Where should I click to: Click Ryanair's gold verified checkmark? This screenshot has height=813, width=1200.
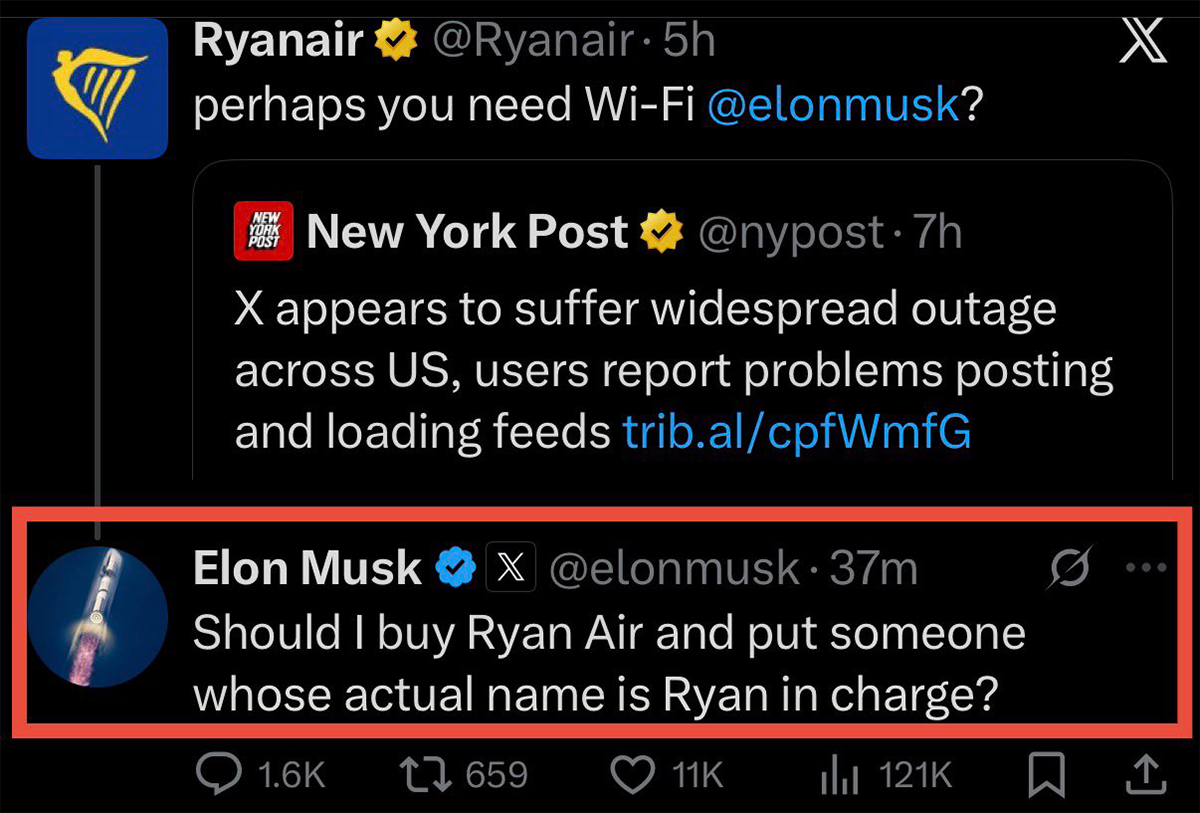(x=397, y=42)
